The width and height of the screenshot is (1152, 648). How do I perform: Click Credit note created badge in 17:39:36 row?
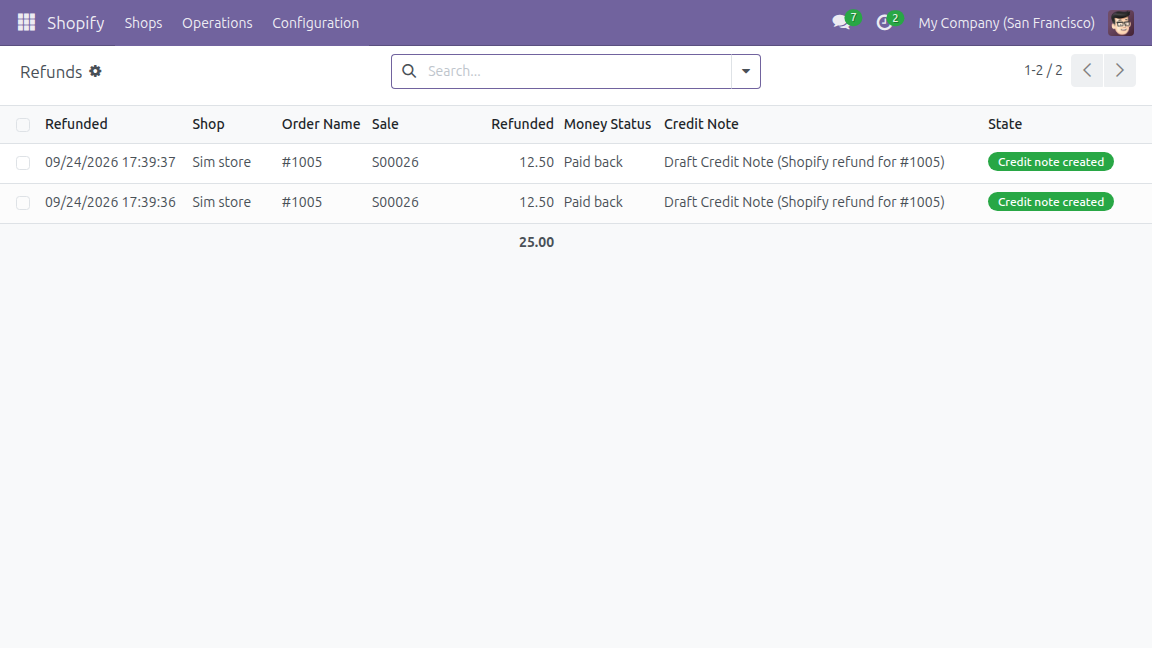click(x=1051, y=201)
